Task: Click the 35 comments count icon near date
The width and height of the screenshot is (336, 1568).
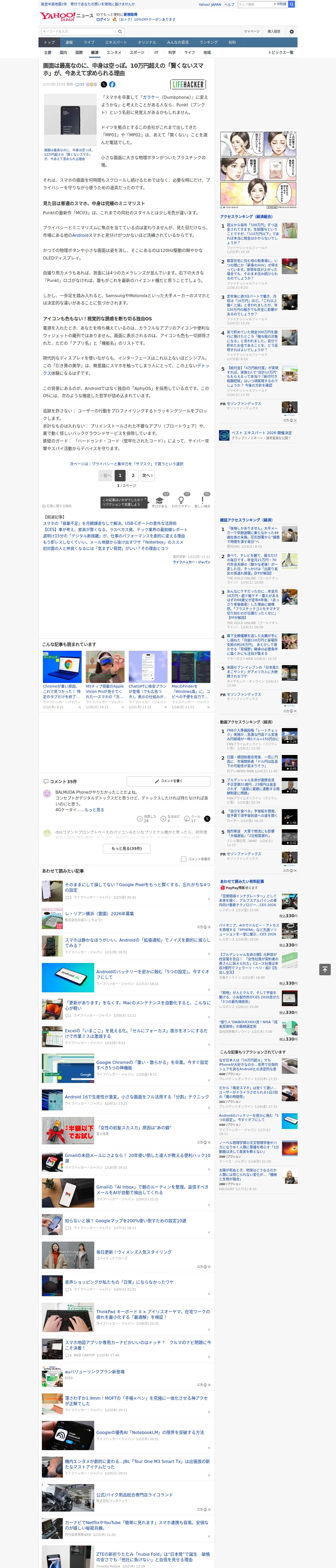Action: (x=80, y=85)
